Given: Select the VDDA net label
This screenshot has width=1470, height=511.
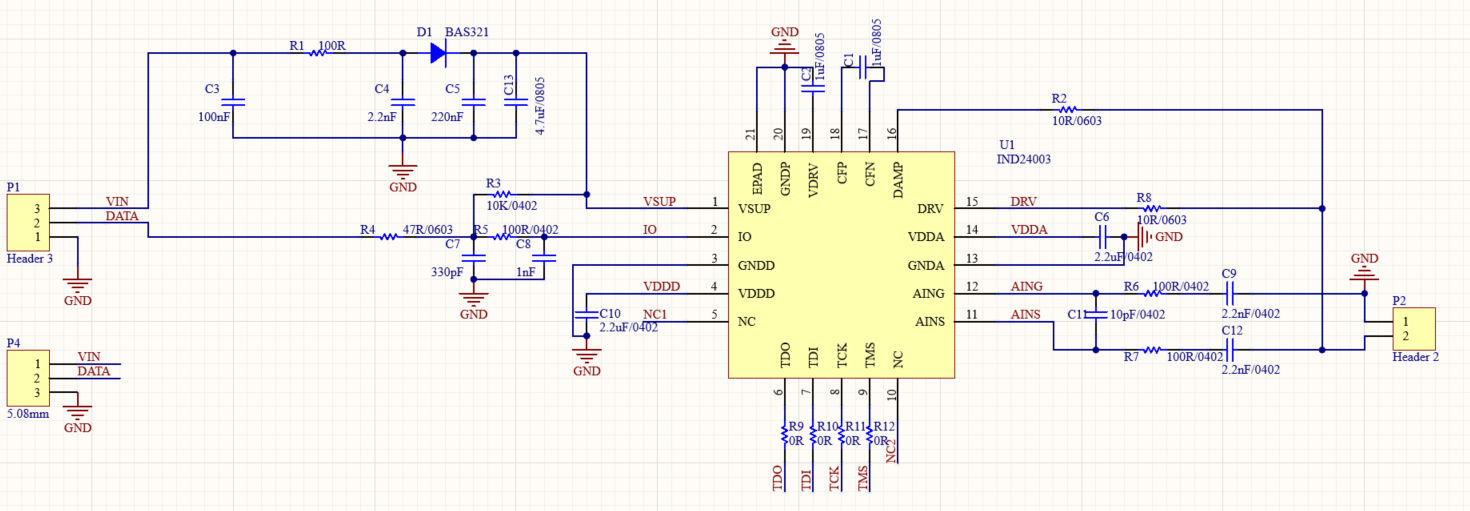Looking at the screenshot, I should pyautogui.click(x=1028, y=230).
